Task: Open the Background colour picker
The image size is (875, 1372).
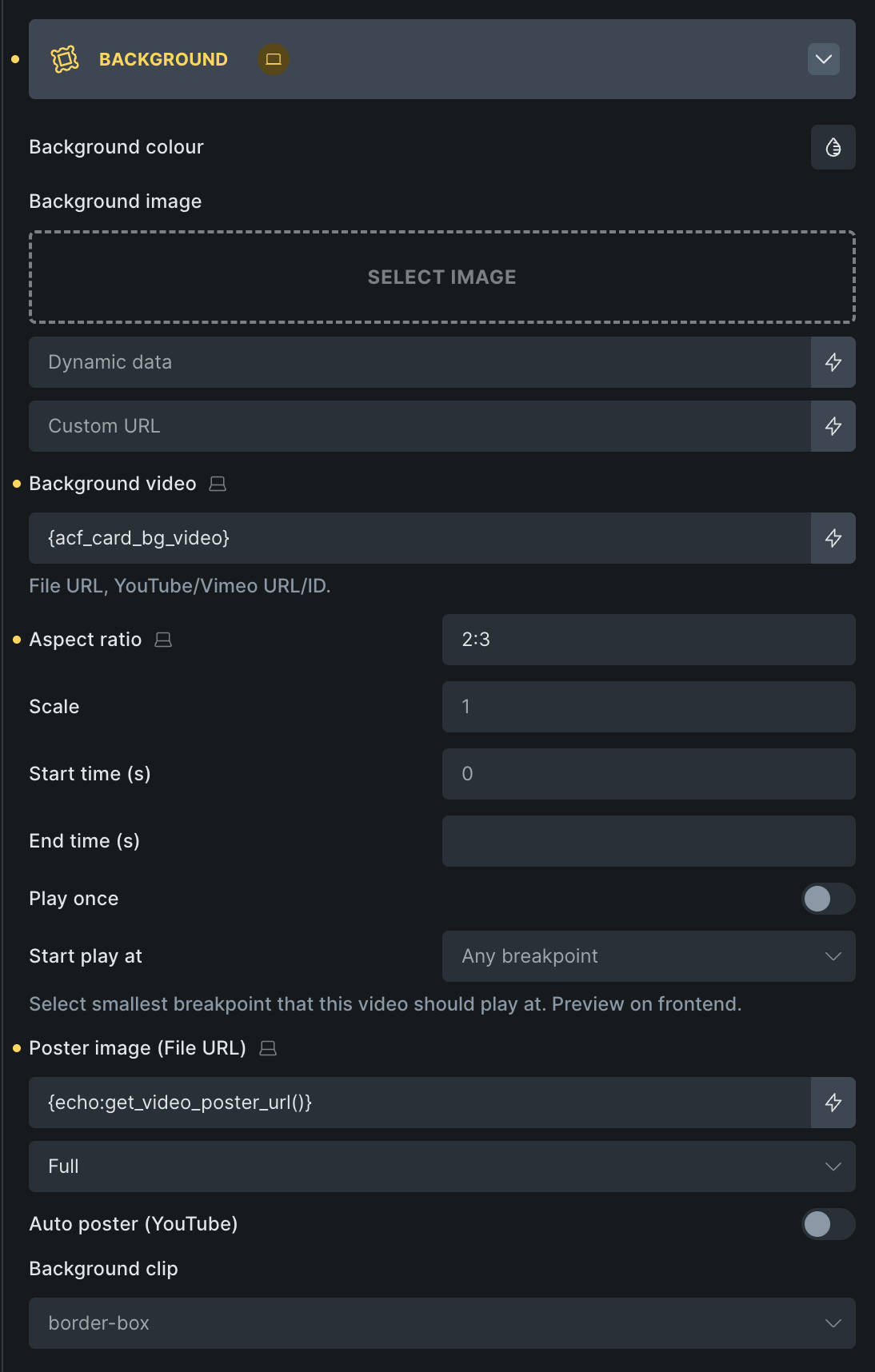Action: click(833, 147)
